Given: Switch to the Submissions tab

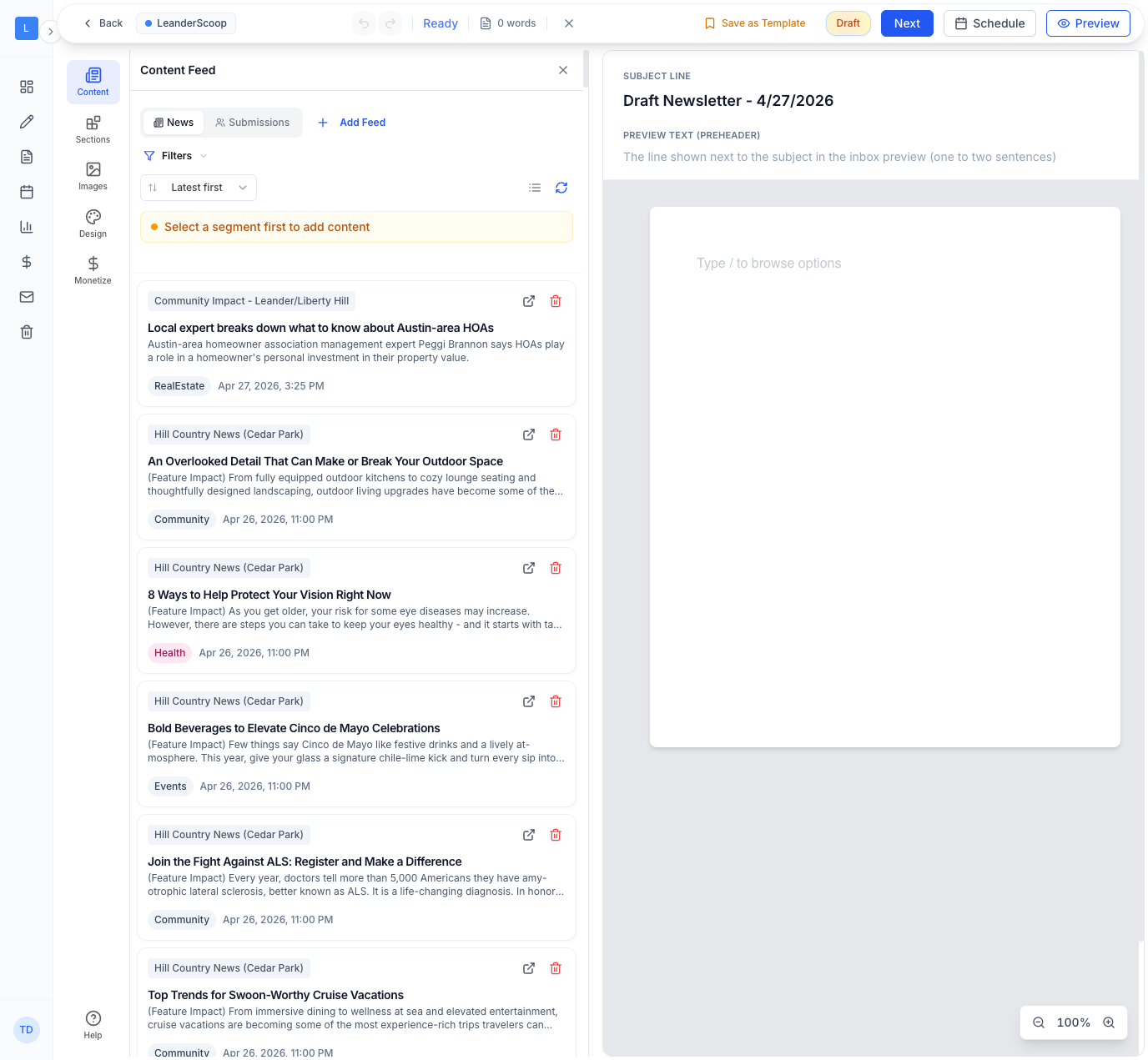Looking at the screenshot, I should (252, 123).
